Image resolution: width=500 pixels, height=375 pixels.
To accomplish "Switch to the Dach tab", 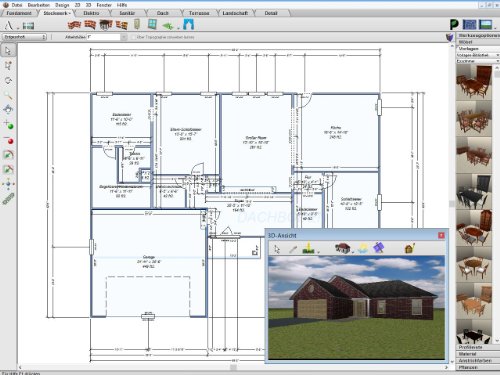I will click(x=163, y=13).
